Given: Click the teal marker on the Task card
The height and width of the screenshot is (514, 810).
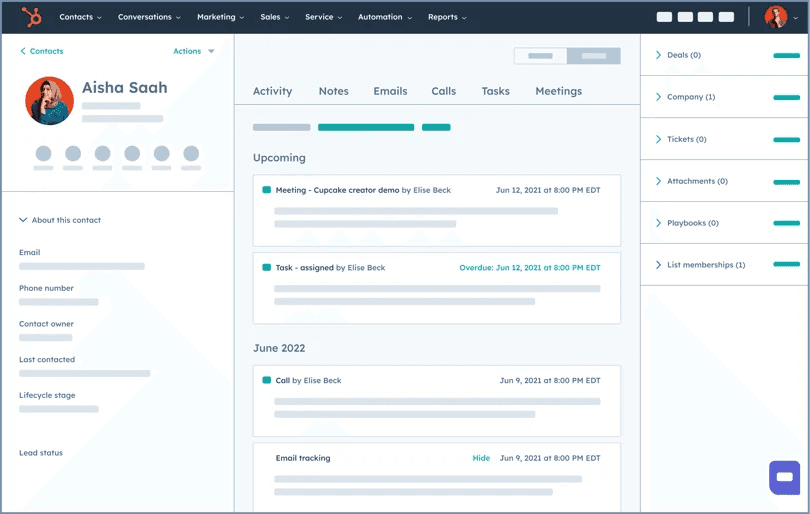Looking at the screenshot, I should pos(267,267).
